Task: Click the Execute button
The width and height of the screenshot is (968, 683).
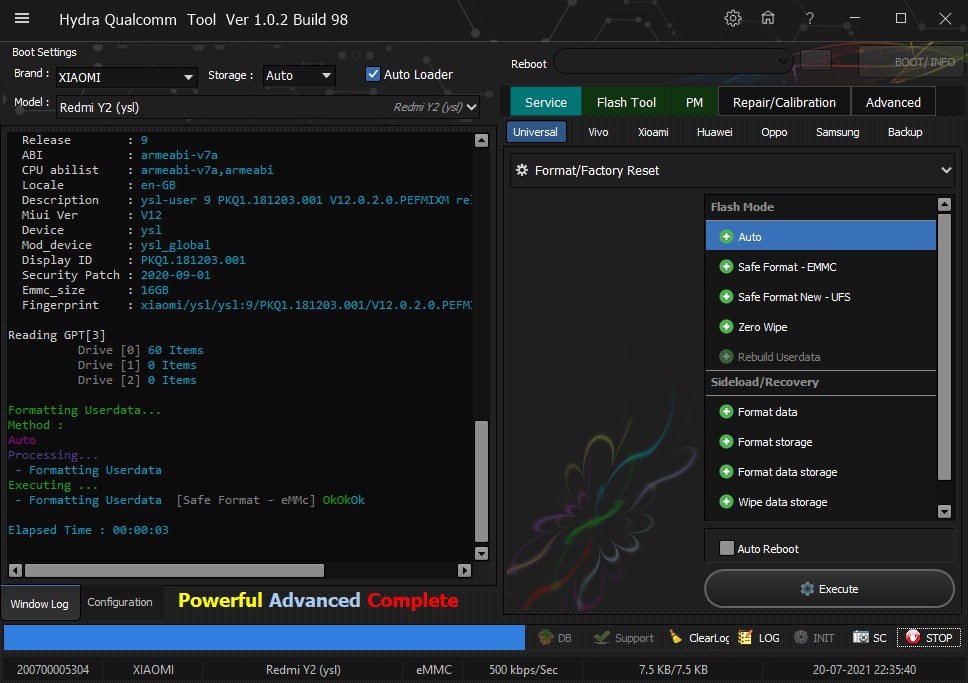Action: (x=829, y=589)
